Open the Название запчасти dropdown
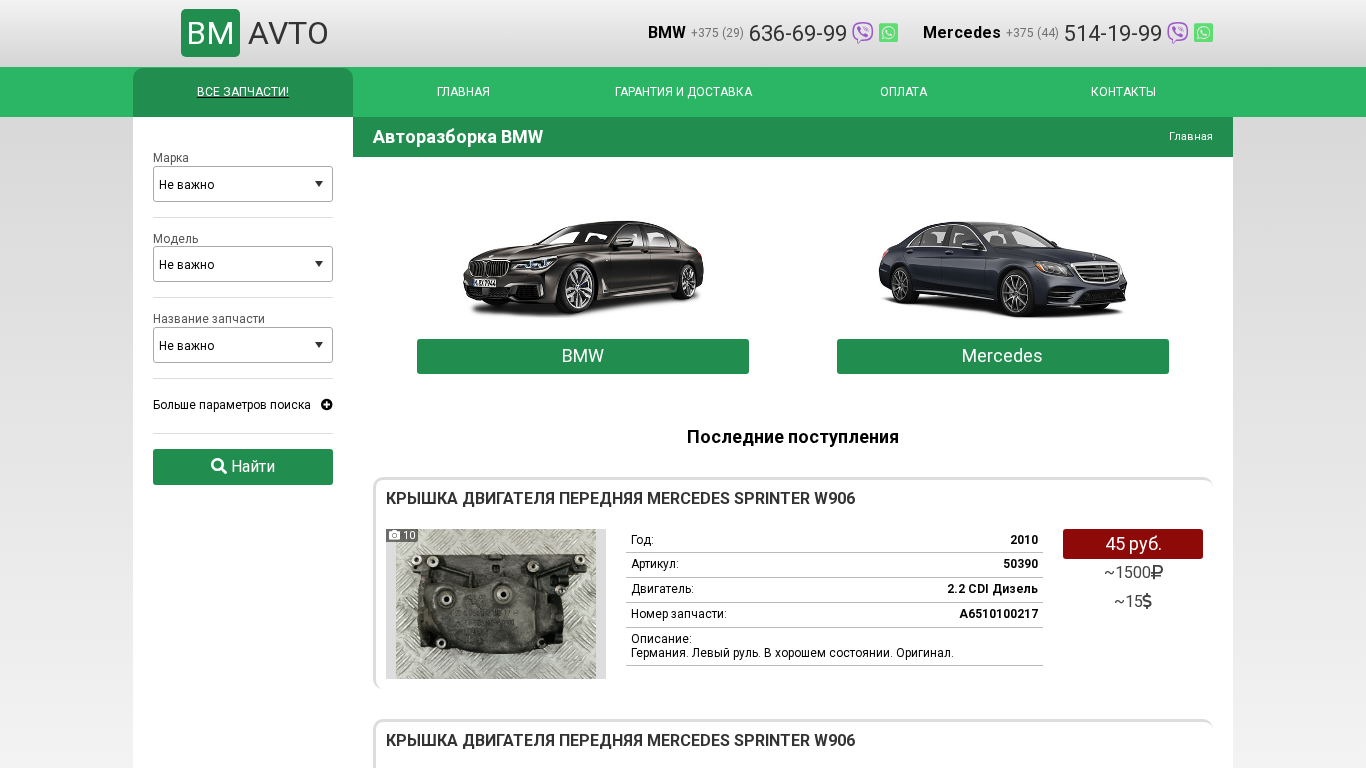The width and height of the screenshot is (1366, 768). point(242,345)
